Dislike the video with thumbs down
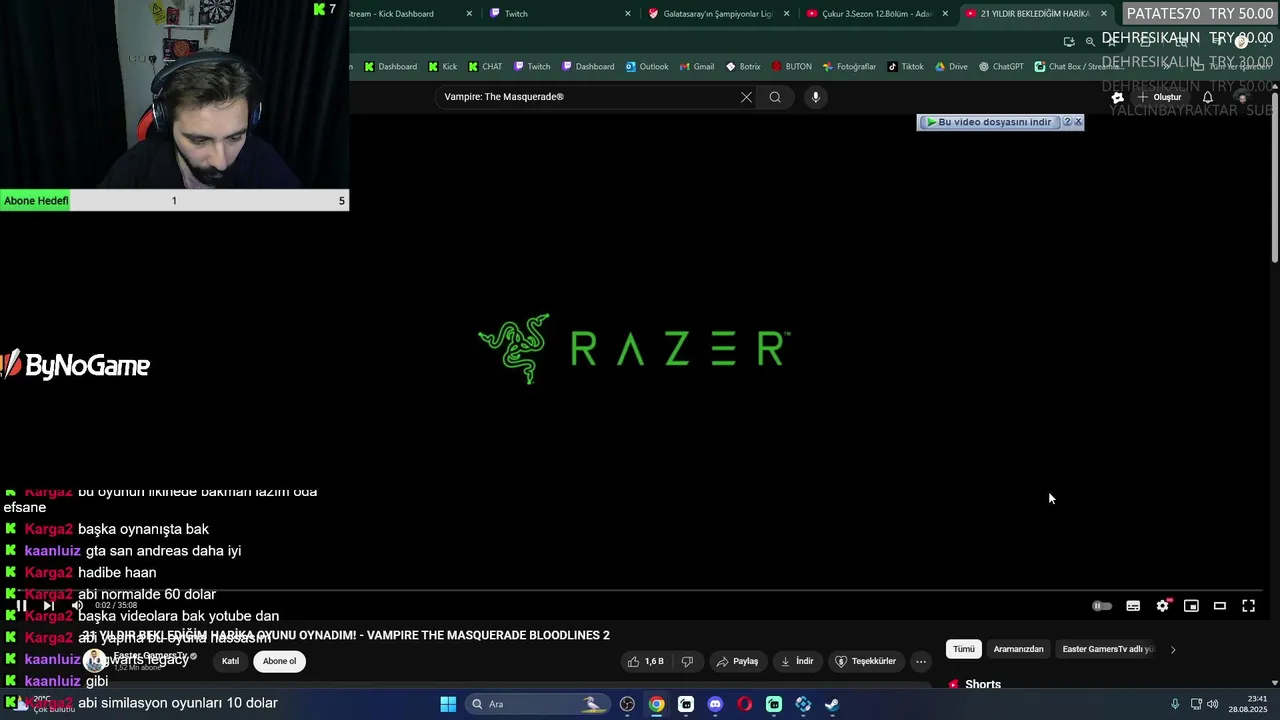 coord(687,661)
